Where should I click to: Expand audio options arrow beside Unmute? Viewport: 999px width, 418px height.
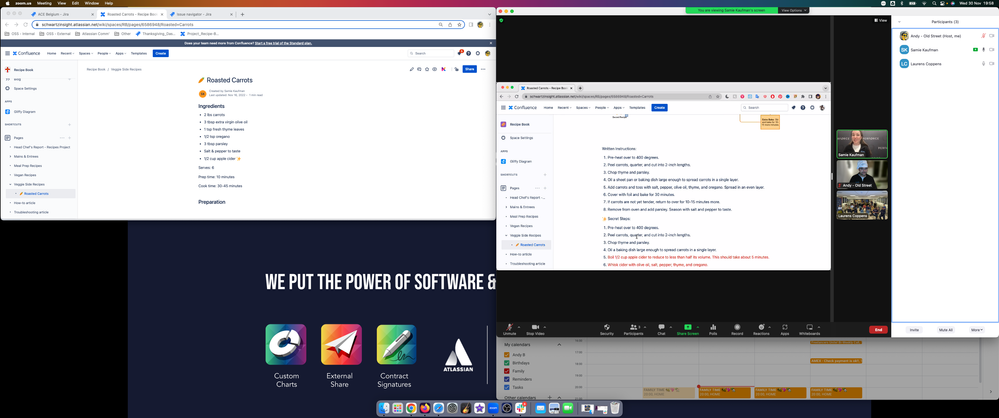519,326
